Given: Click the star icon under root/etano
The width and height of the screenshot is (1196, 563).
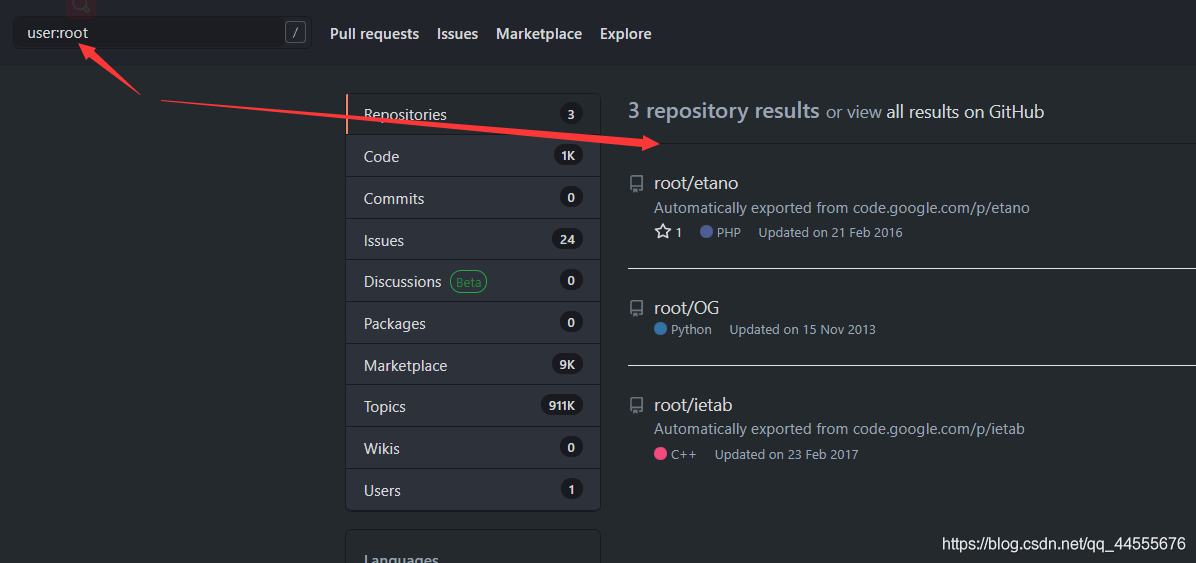Looking at the screenshot, I should [663, 232].
